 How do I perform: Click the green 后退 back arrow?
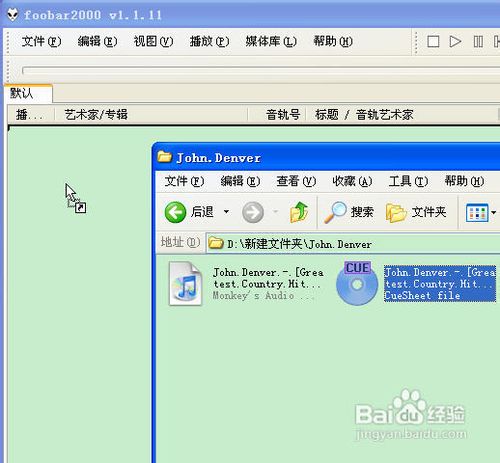175,212
